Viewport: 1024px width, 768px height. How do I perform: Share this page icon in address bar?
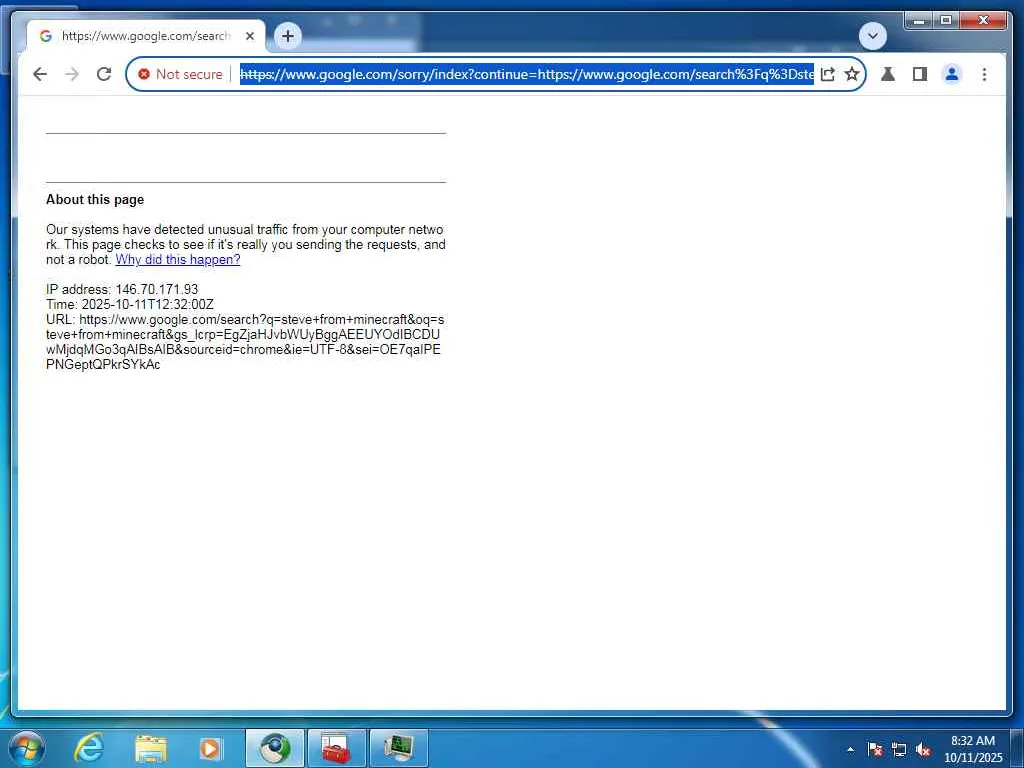(827, 74)
